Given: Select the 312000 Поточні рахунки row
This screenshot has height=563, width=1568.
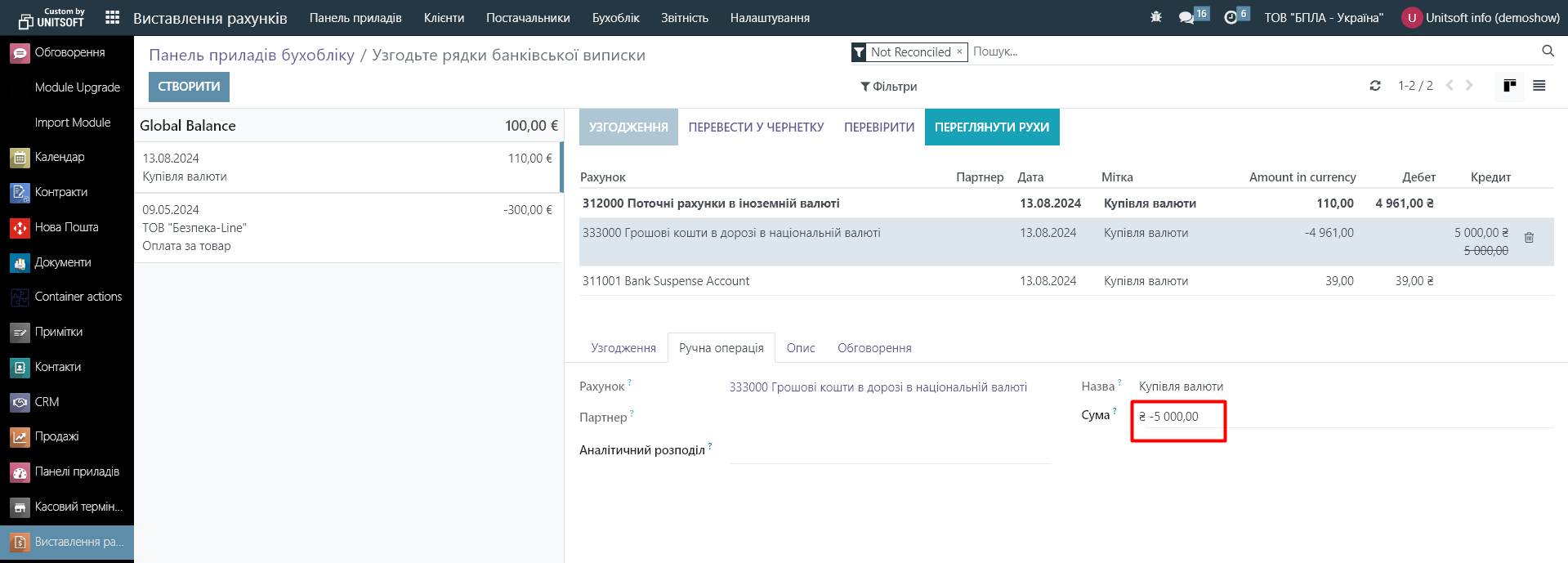Looking at the screenshot, I should tap(1066, 203).
